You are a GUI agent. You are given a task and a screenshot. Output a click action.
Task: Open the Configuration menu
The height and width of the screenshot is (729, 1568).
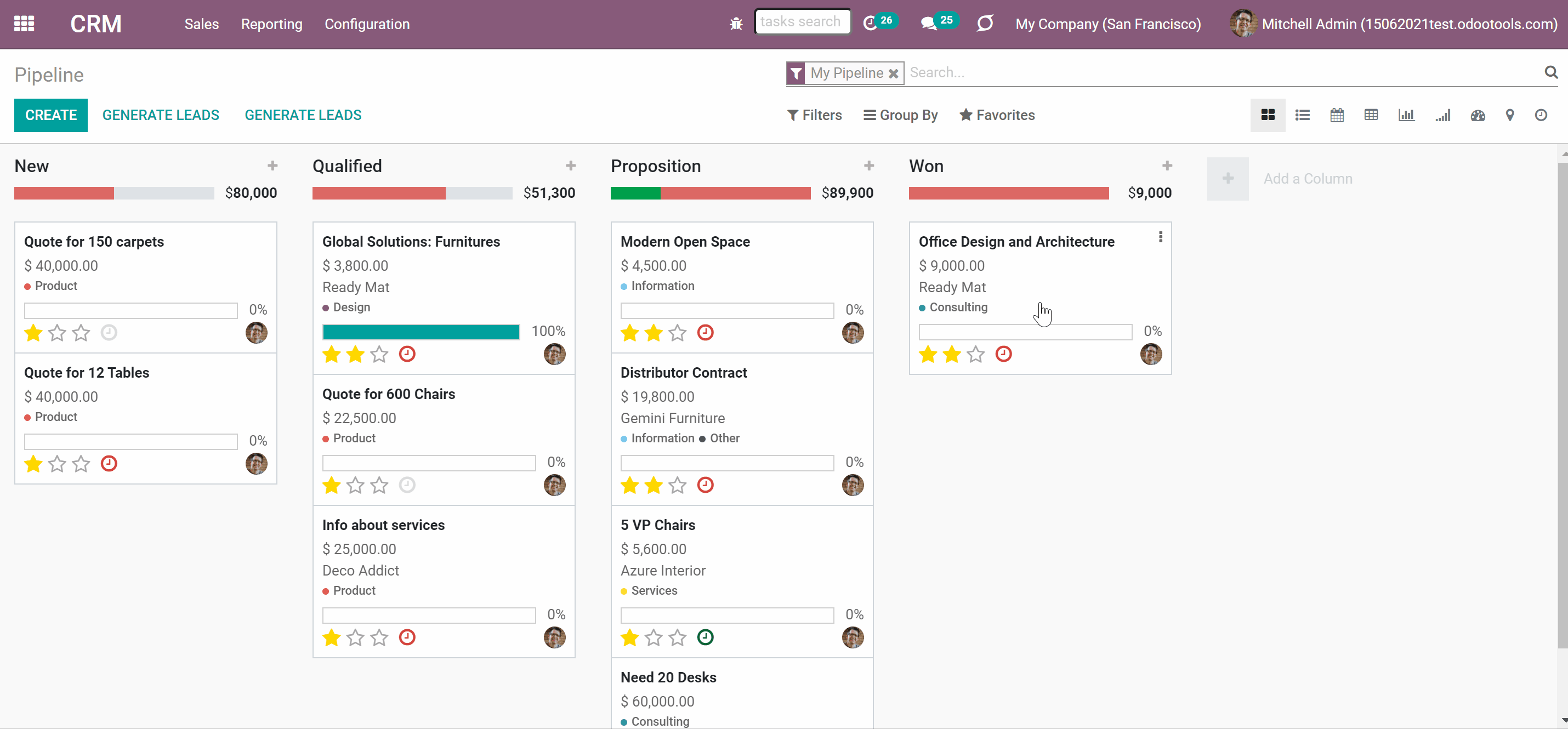367,24
